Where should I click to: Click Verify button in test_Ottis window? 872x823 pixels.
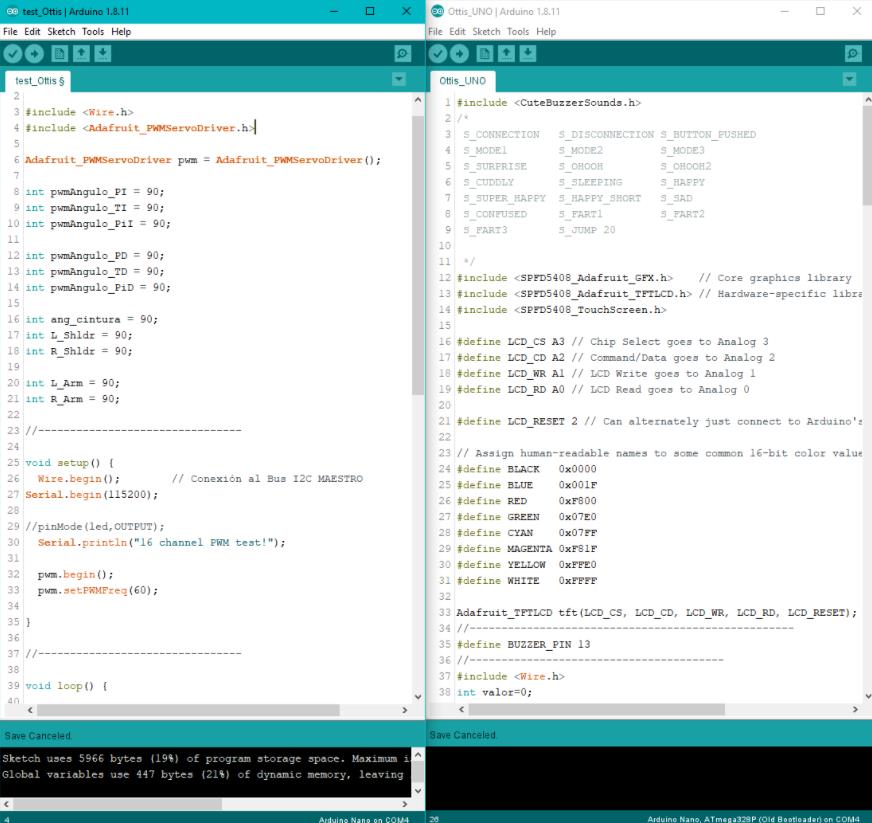13,54
